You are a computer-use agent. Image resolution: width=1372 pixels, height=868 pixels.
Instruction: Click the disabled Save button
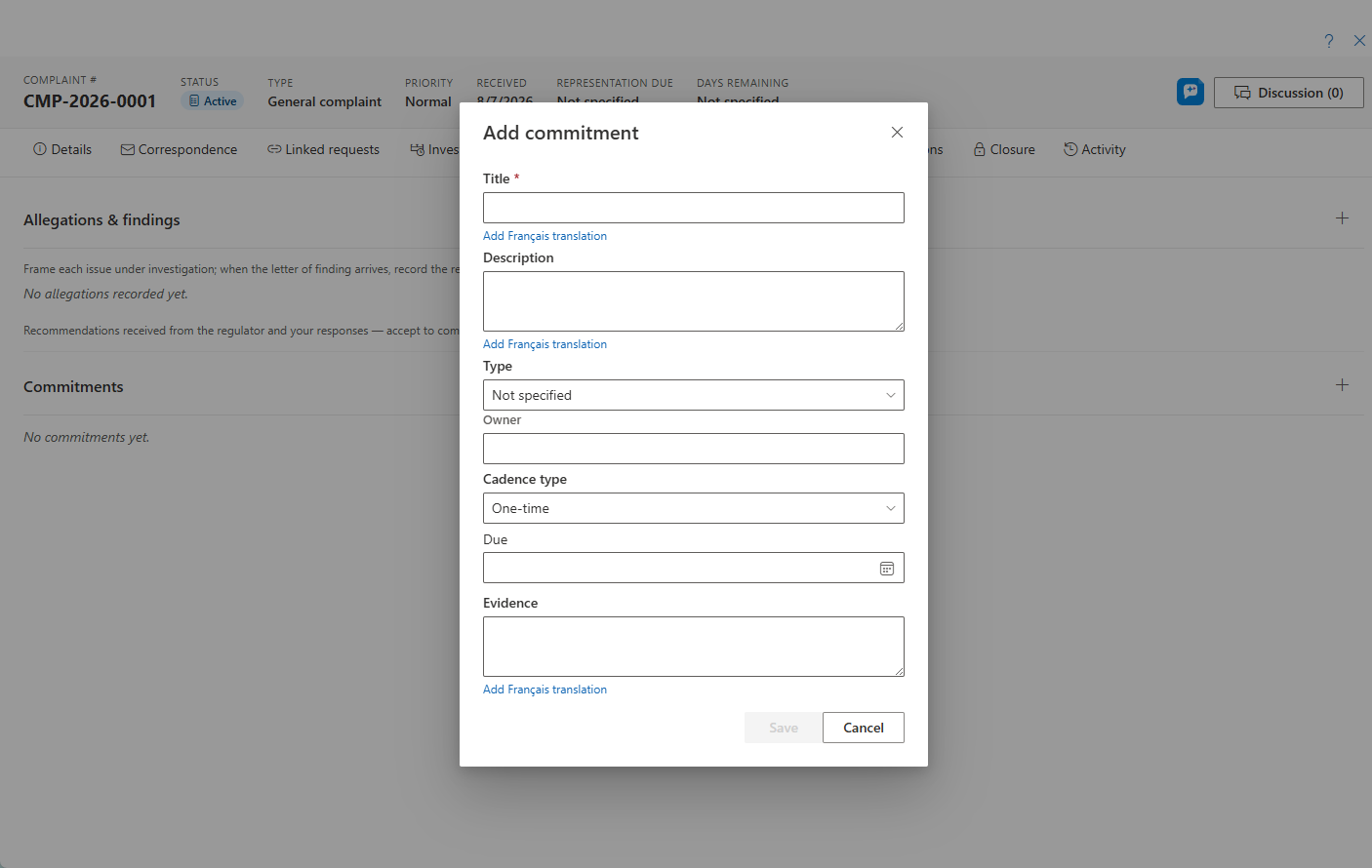(x=783, y=728)
